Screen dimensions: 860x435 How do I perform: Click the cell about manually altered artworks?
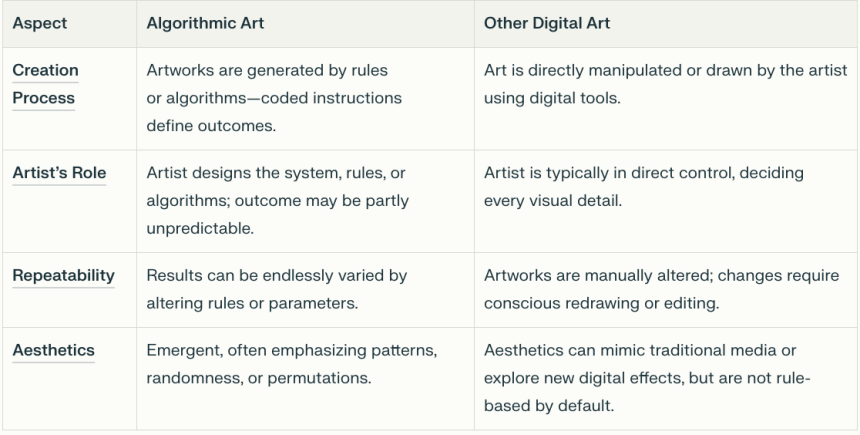(666, 290)
